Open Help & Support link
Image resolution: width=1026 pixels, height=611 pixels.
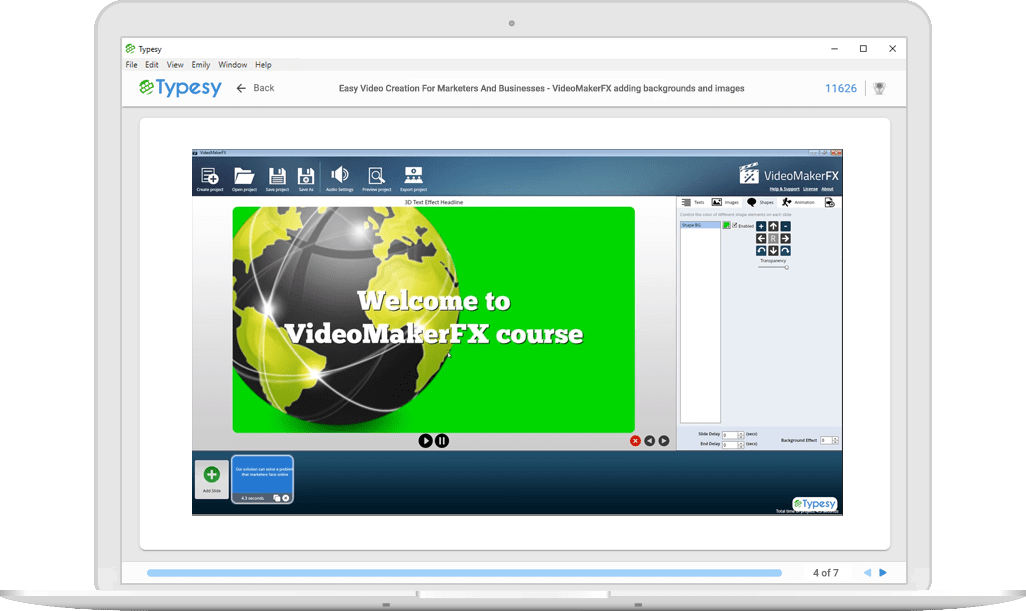click(x=785, y=189)
